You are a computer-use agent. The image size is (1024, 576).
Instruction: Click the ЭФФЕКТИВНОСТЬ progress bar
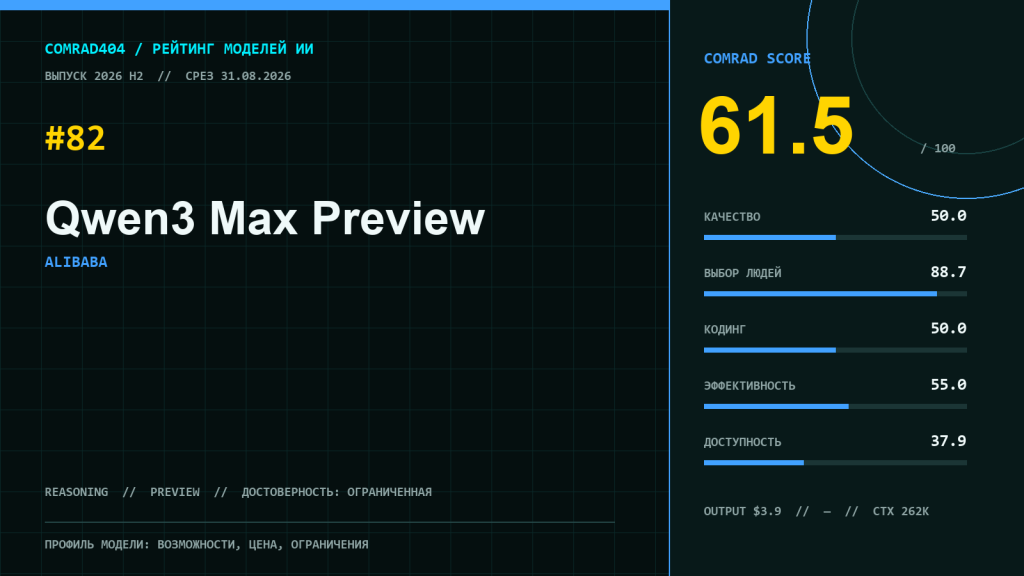pos(835,407)
